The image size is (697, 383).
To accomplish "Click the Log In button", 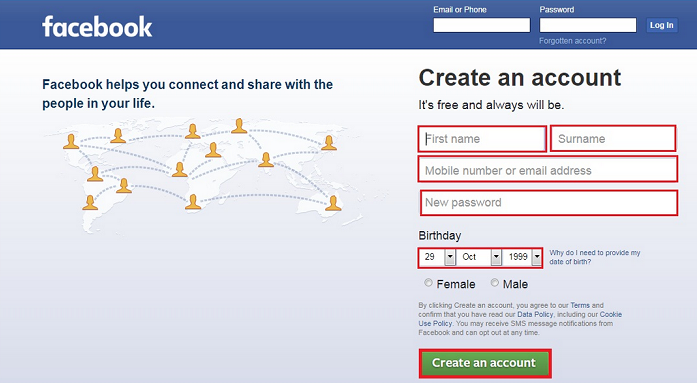I will (661, 25).
